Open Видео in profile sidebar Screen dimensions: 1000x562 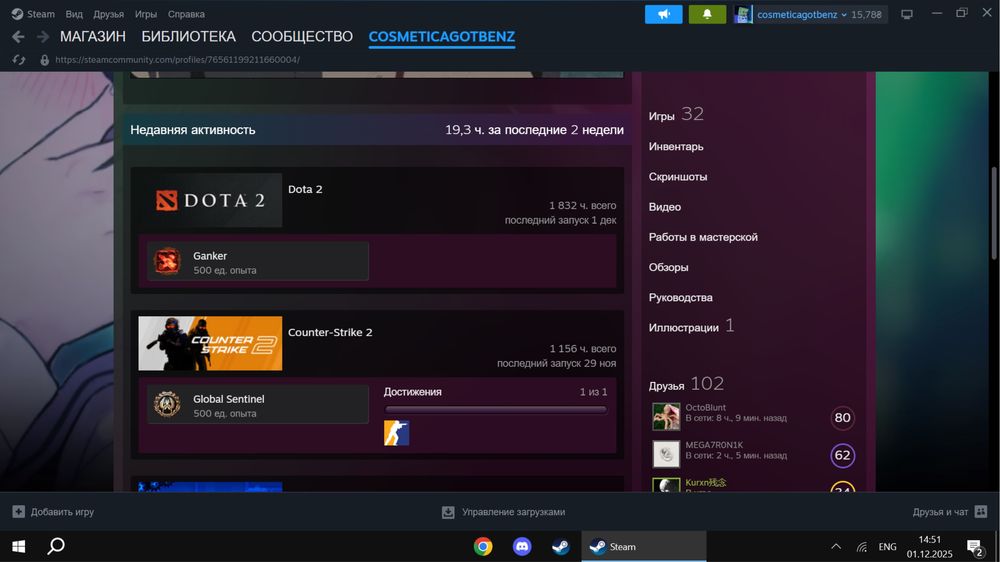(665, 207)
